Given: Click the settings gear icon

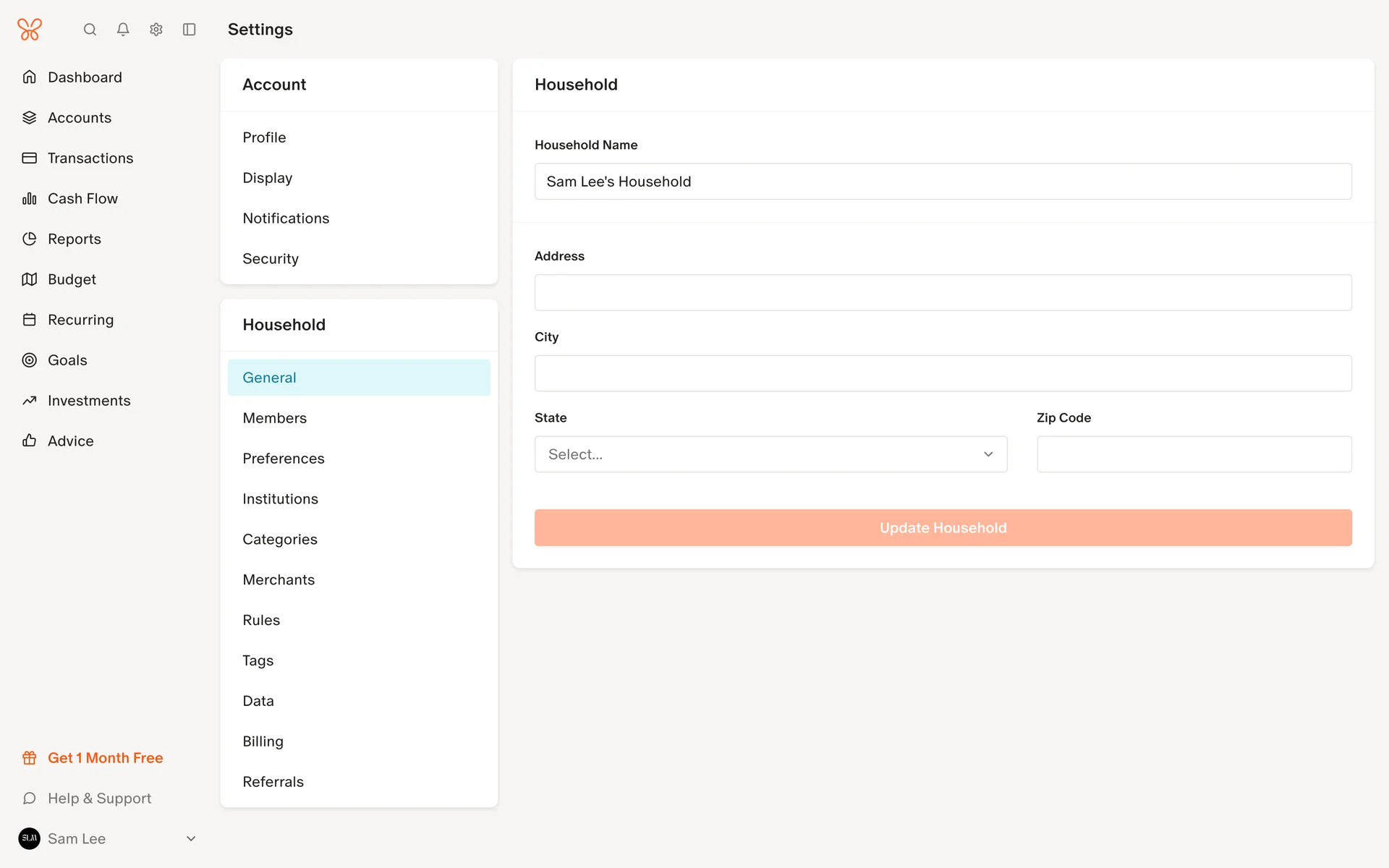Looking at the screenshot, I should 156,30.
